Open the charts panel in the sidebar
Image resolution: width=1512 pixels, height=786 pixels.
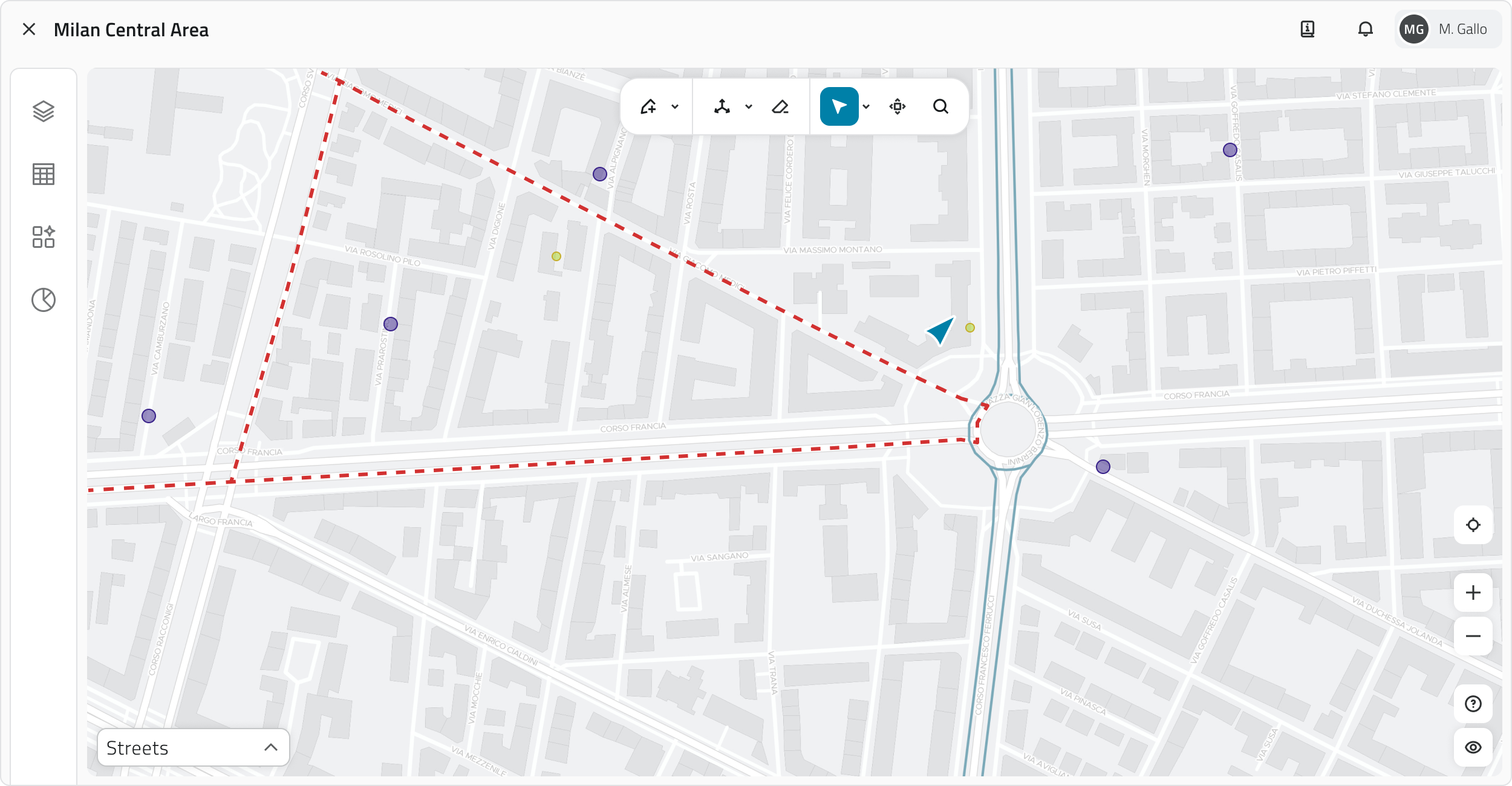[x=43, y=299]
